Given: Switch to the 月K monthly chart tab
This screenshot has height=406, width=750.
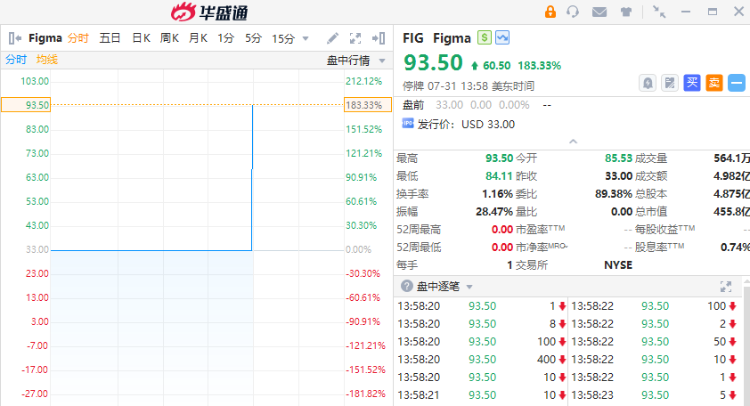Looking at the screenshot, I should [198, 38].
